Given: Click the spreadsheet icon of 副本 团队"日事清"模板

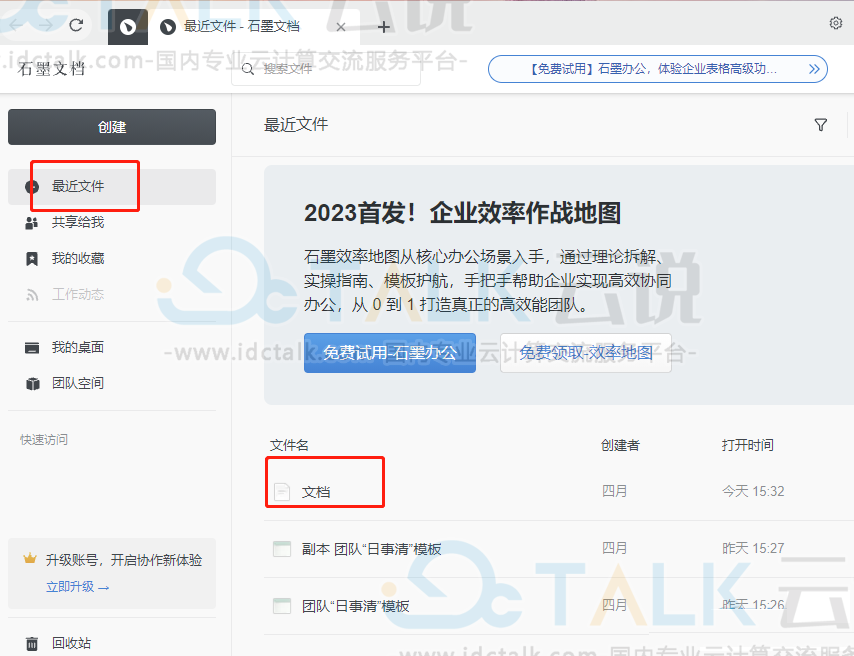Looking at the screenshot, I should click(282, 549).
